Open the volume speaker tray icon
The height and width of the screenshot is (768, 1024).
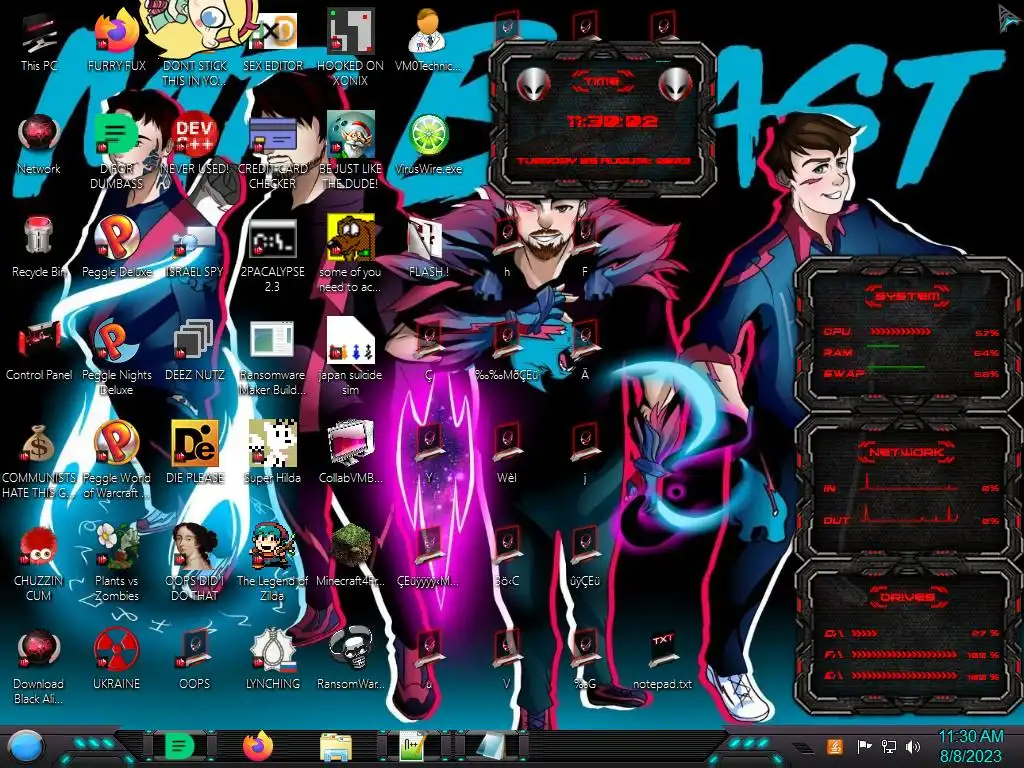(912, 746)
